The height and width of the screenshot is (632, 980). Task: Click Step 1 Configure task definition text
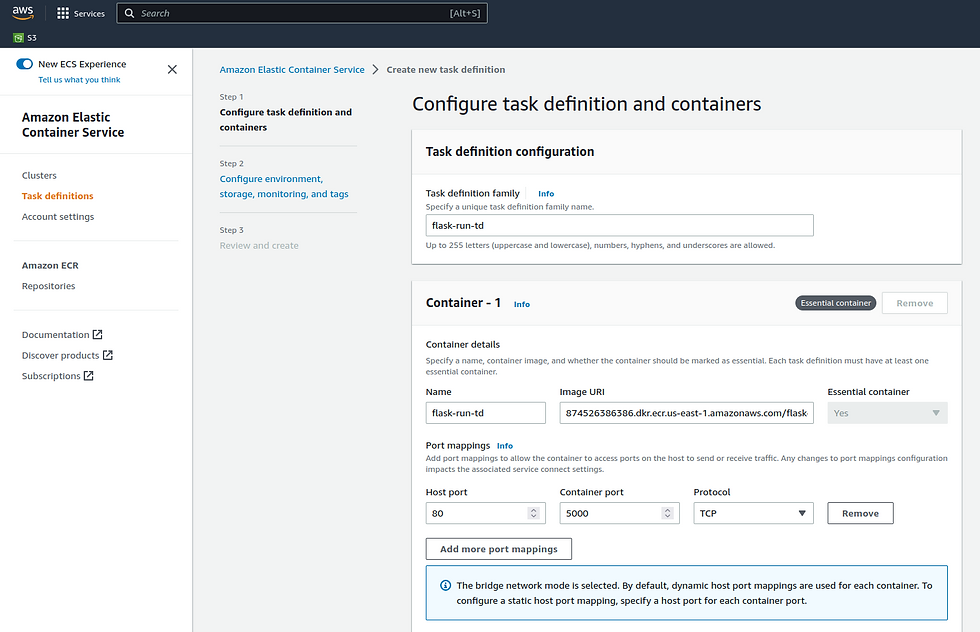click(286, 119)
